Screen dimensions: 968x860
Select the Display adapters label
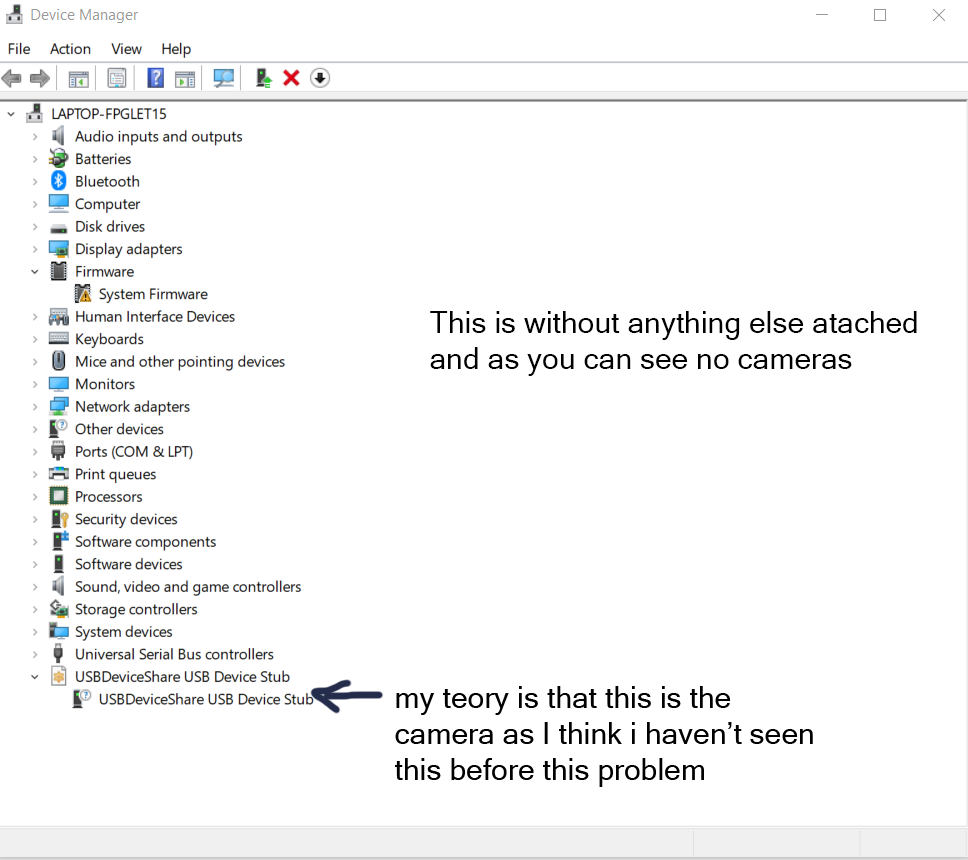tap(128, 249)
